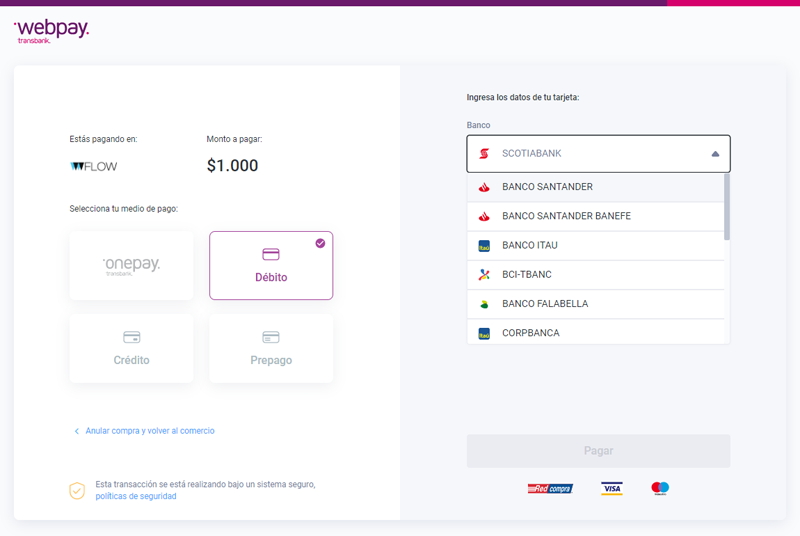Open the políticas de seguridad link
The height and width of the screenshot is (536, 800).
(136, 496)
